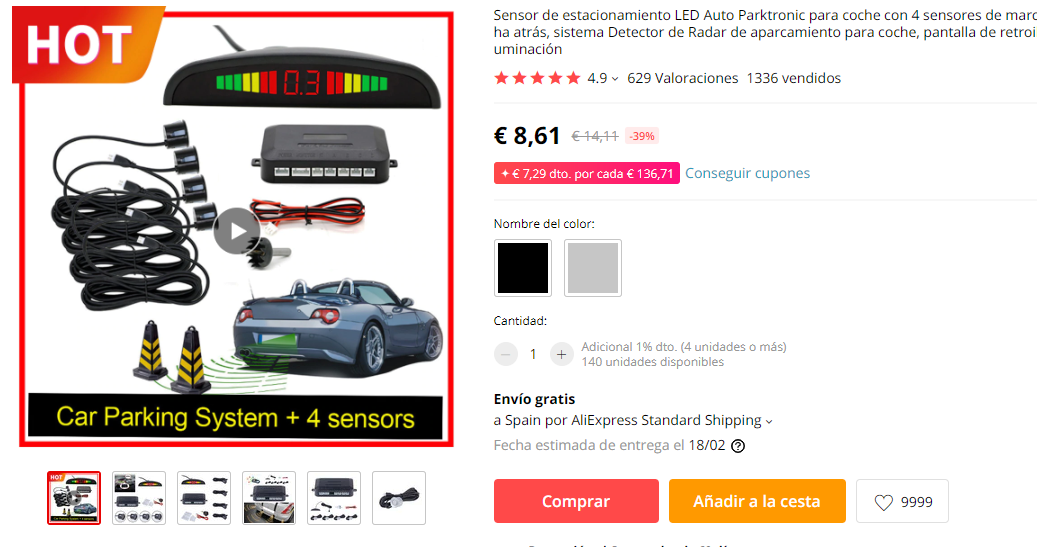
Task: Increase quantity with the plus button
Action: 561,355
